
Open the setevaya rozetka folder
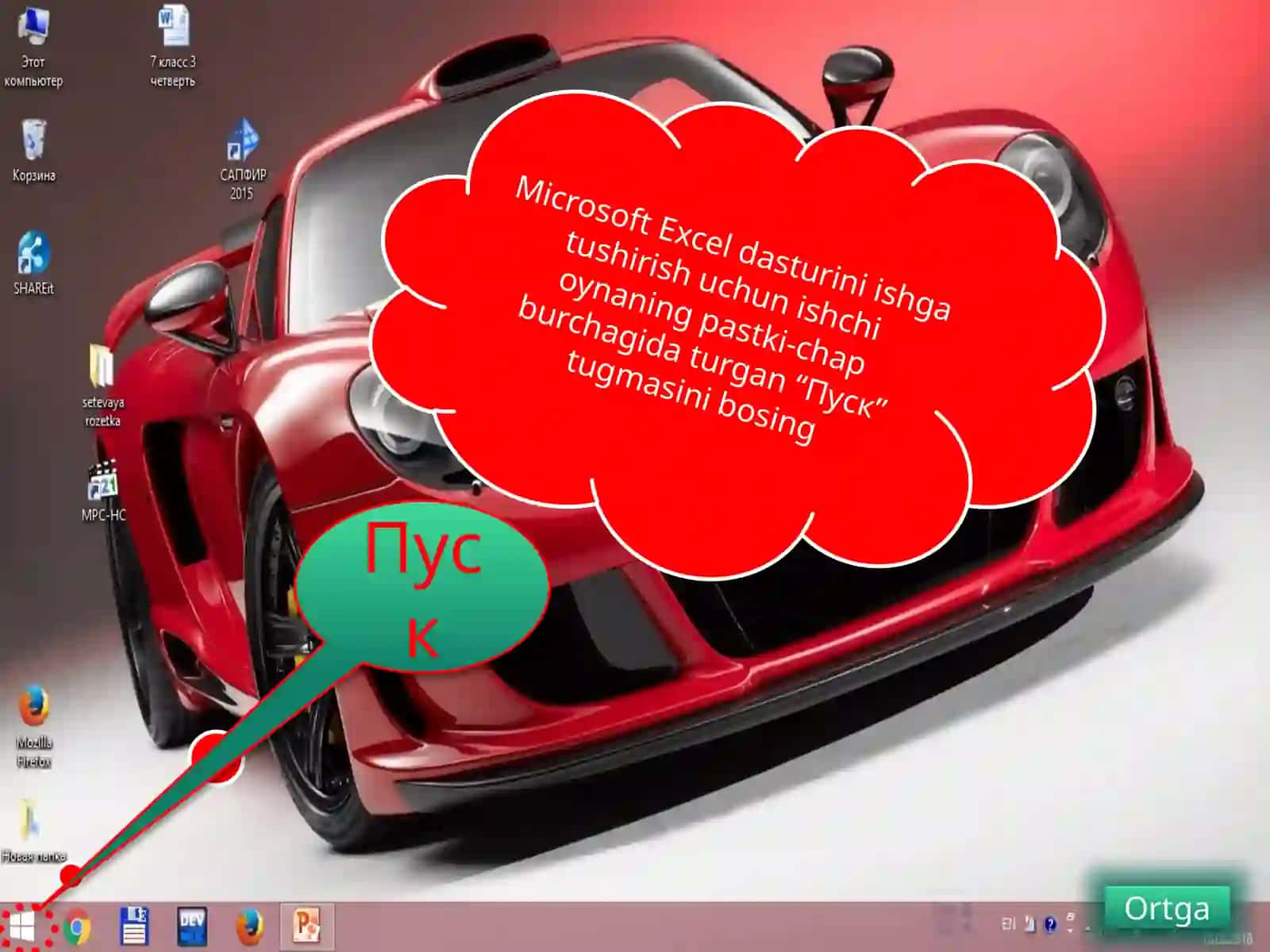pyautogui.click(x=103, y=386)
